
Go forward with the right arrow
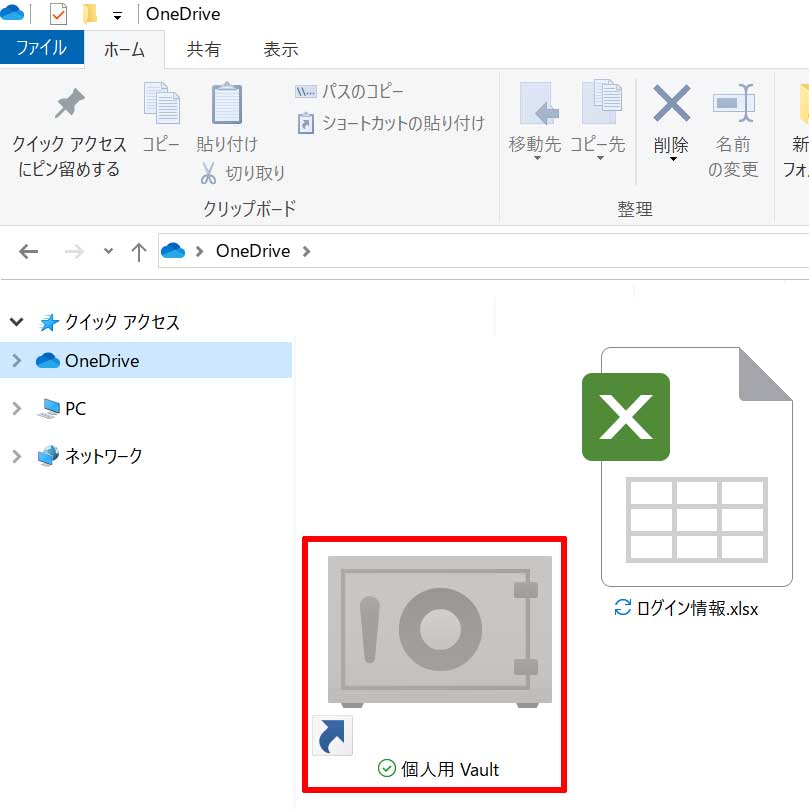74,252
